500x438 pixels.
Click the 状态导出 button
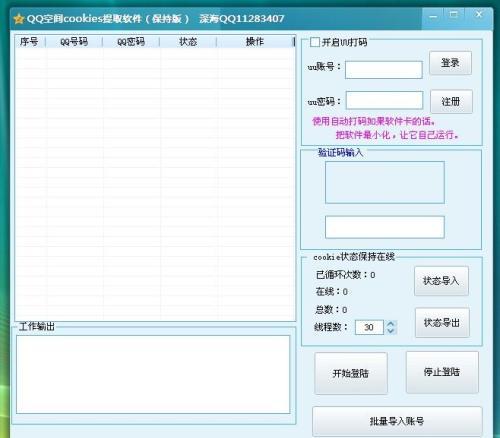click(x=442, y=323)
